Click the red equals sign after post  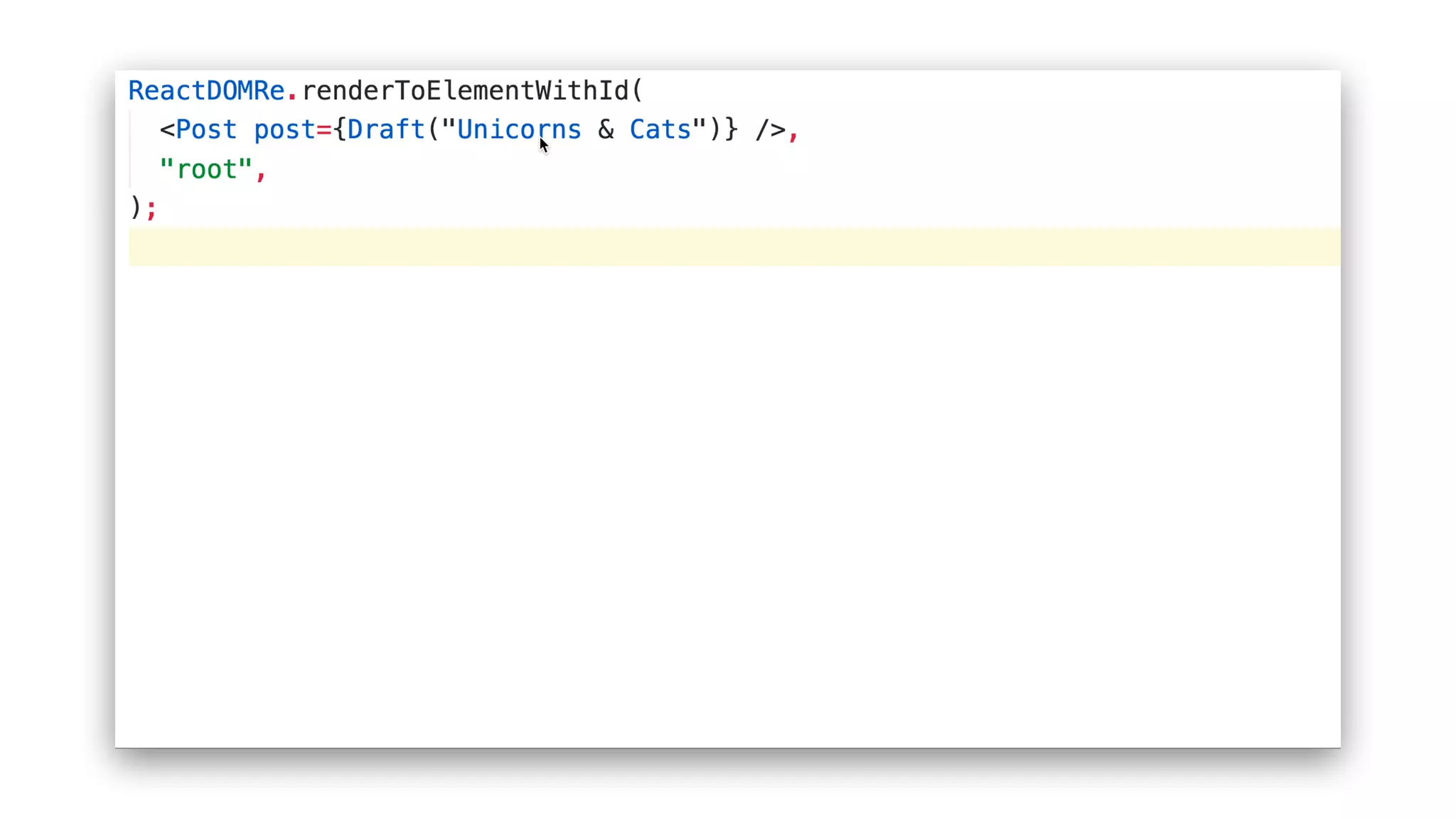323,130
